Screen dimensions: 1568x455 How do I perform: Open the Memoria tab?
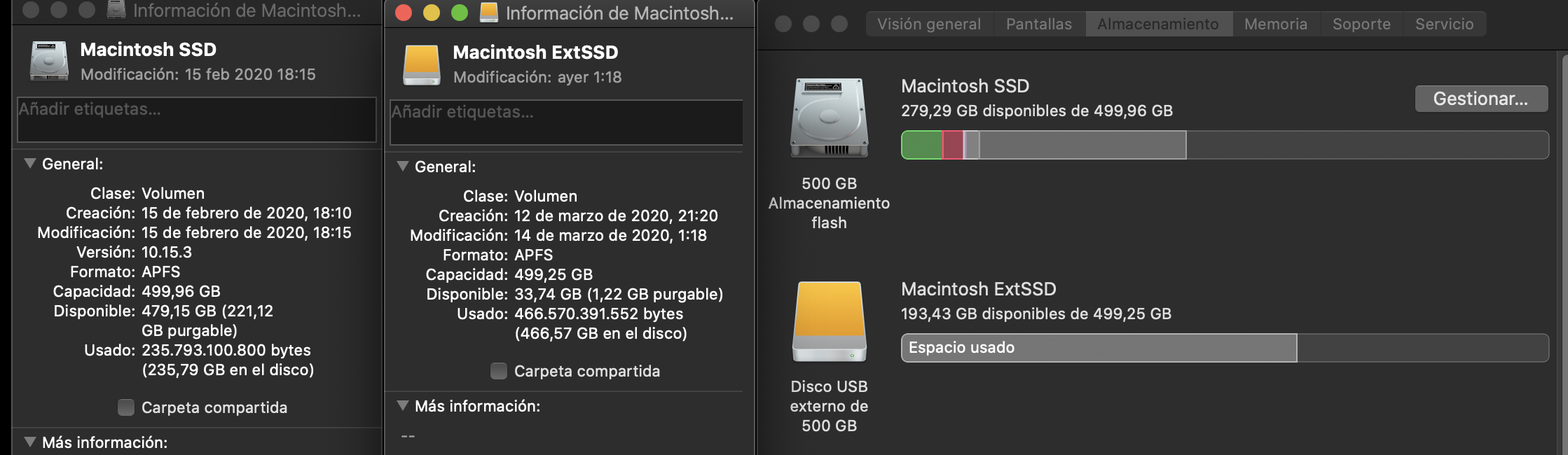[1275, 24]
